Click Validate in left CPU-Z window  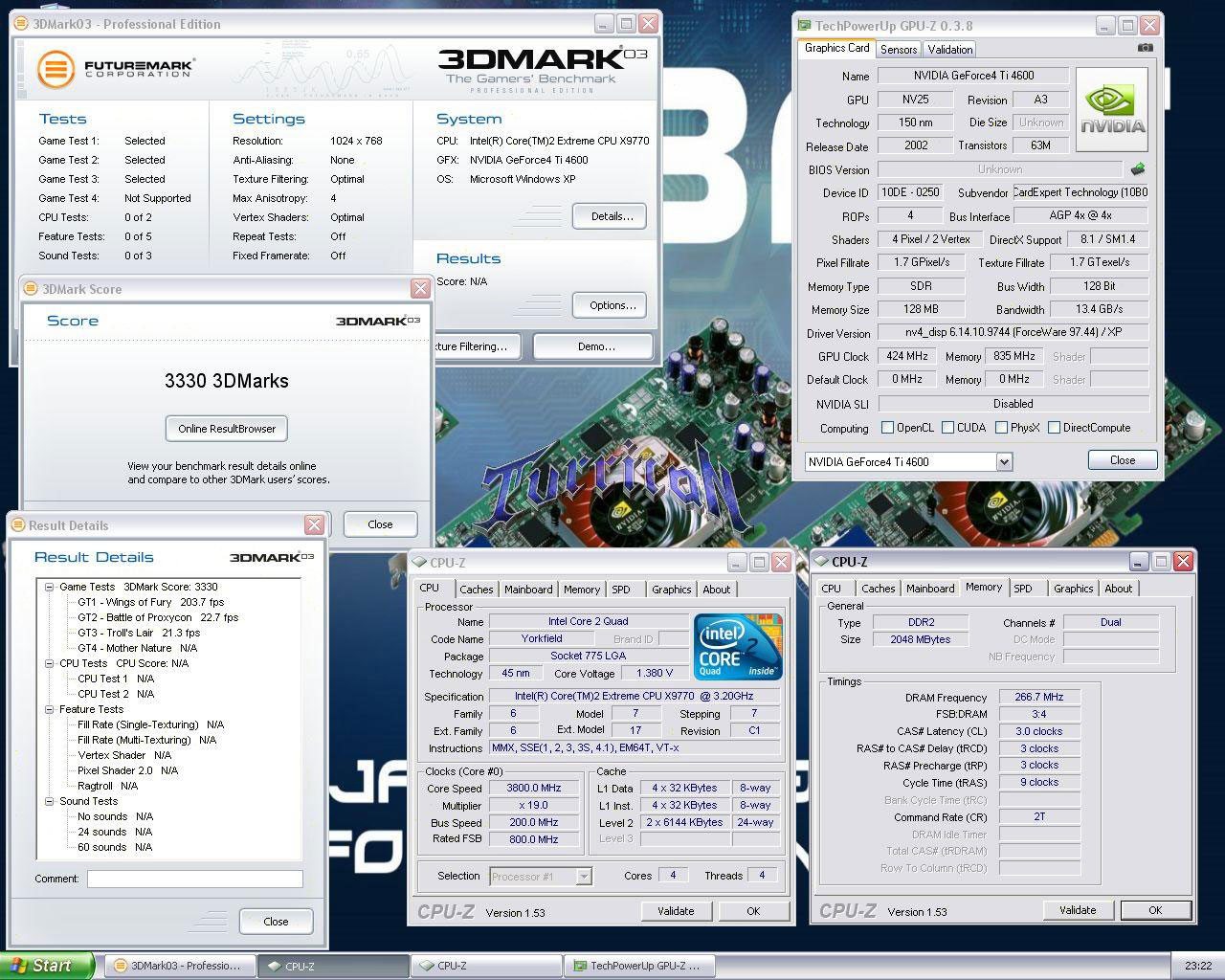click(x=677, y=911)
